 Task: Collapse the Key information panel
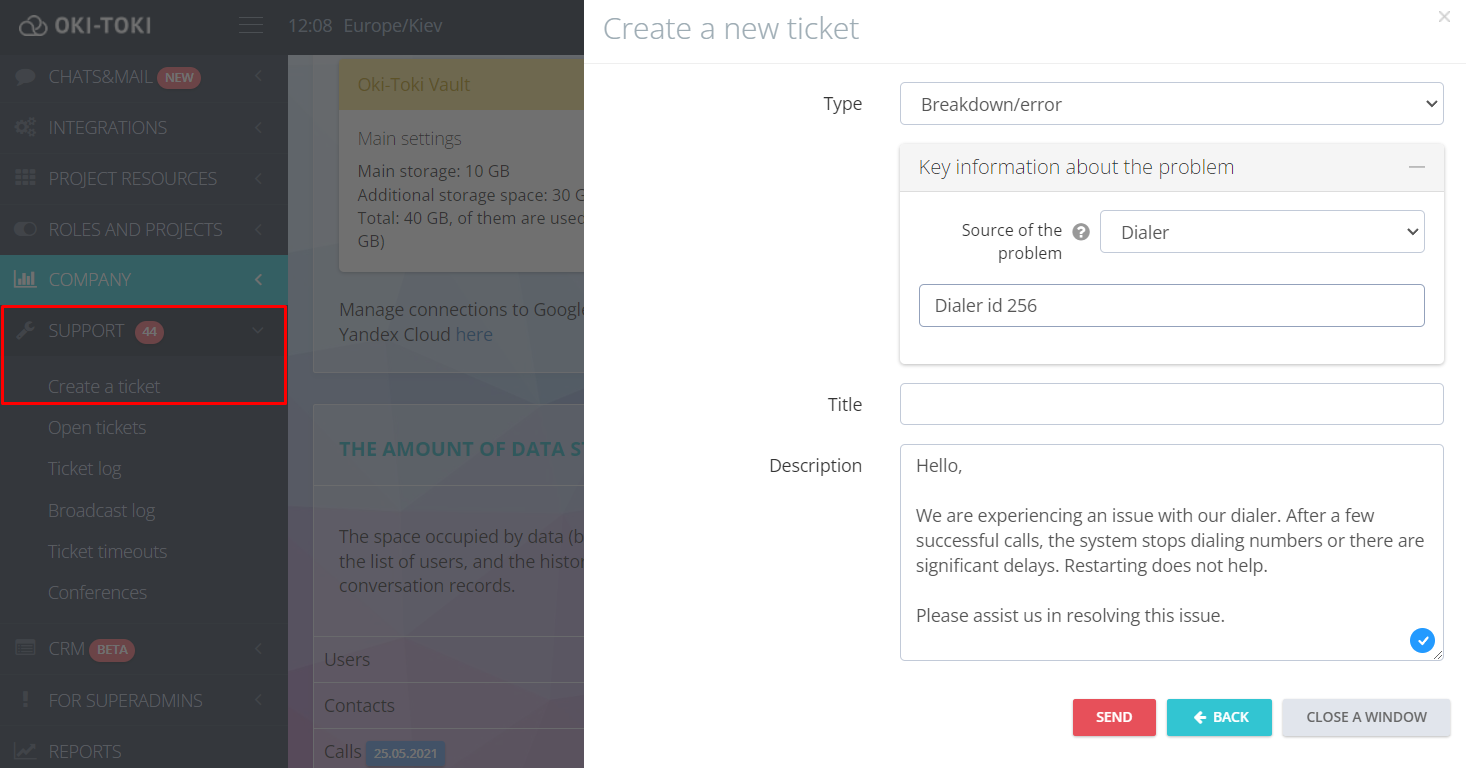1416,167
